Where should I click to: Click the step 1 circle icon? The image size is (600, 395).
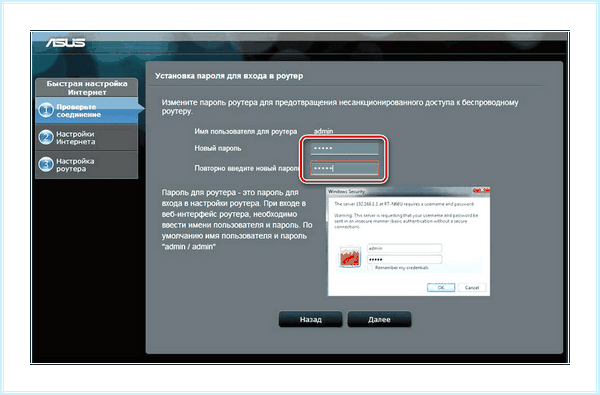46,111
